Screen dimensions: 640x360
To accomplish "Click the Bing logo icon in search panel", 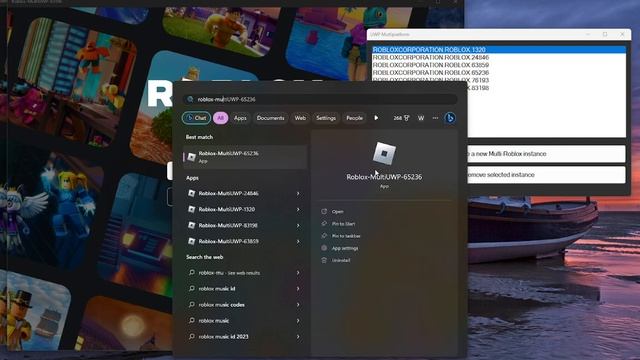I will pos(450,118).
